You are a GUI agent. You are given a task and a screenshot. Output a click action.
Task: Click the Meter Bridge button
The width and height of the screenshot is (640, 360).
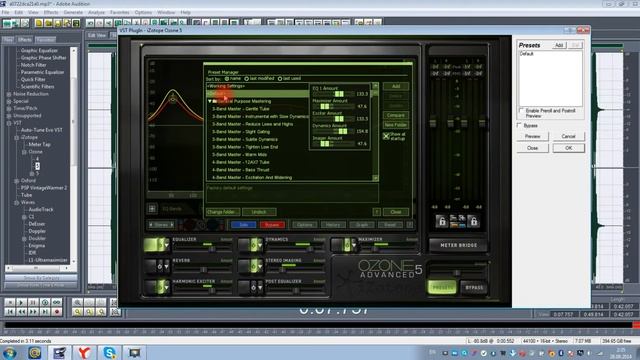tap(458, 245)
